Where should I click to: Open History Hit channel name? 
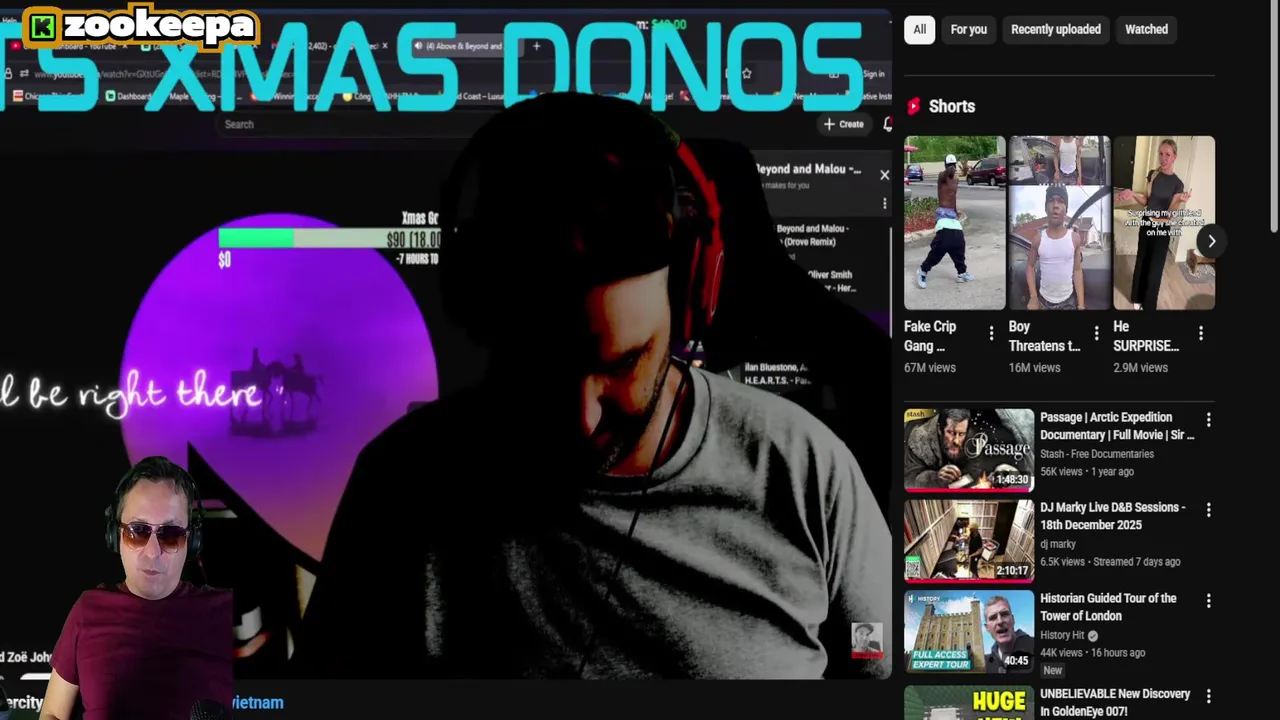(x=1062, y=635)
